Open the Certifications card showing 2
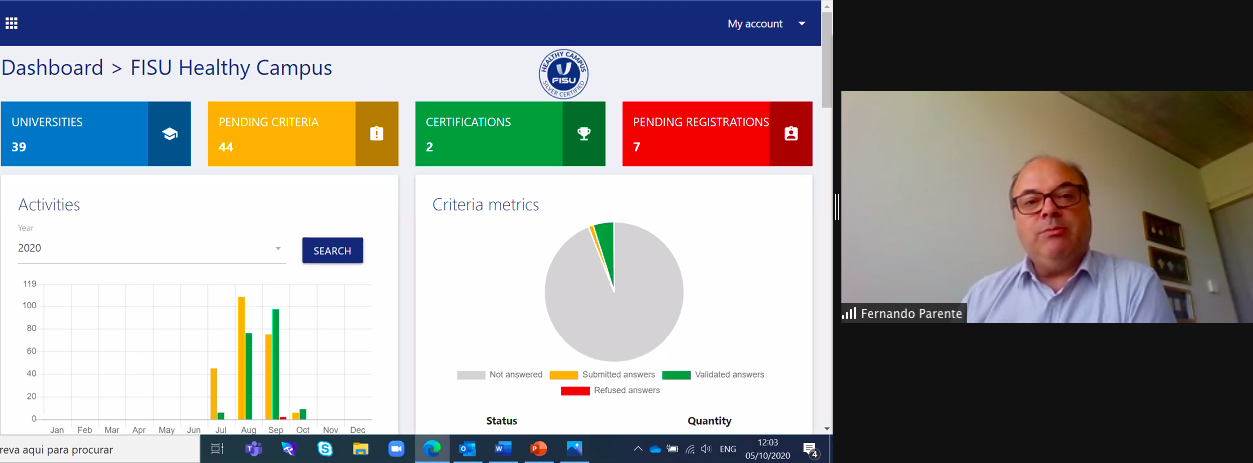 (510, 134)
